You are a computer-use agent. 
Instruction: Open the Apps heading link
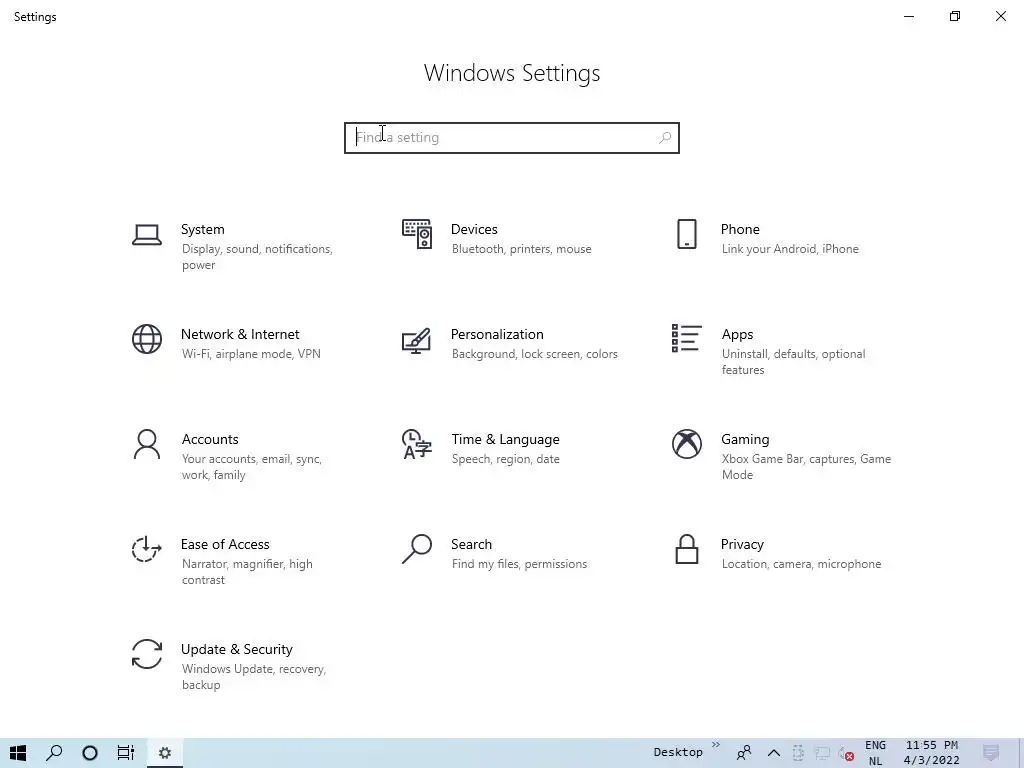coord(737,335)
